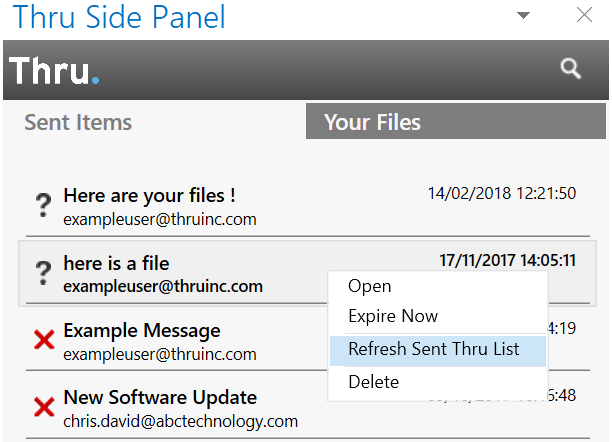Click Refresh Sent Thru List menu item
The height and width of the screenshot is (442, 612).
(x=433, y=349)
